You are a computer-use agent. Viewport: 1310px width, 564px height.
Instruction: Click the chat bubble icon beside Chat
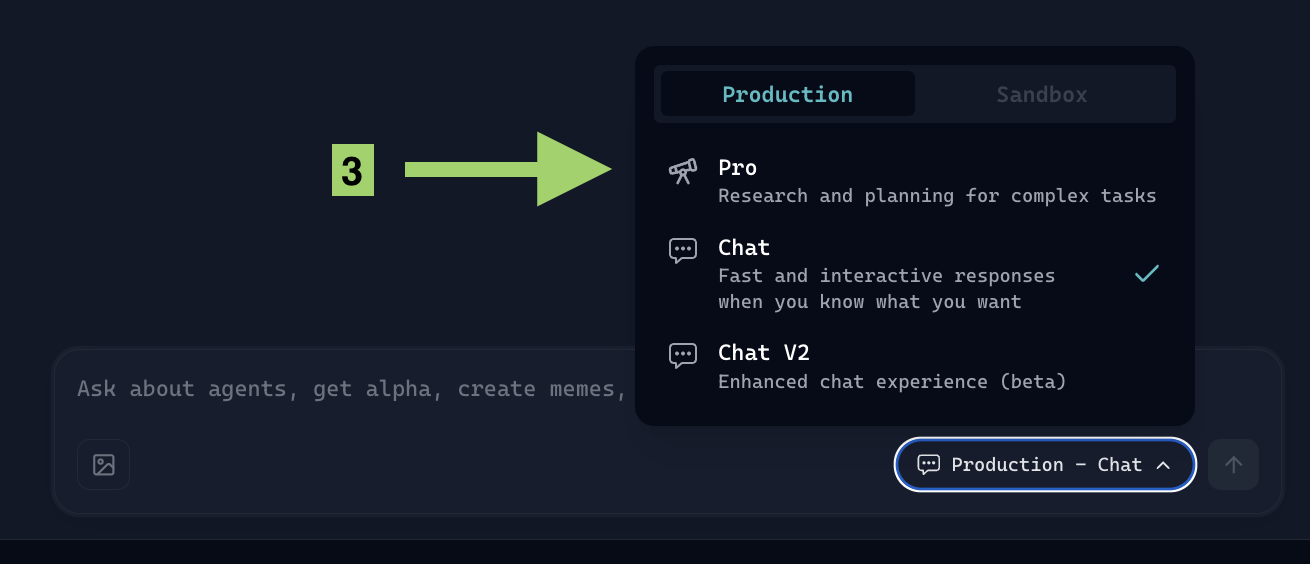(682, 250)
